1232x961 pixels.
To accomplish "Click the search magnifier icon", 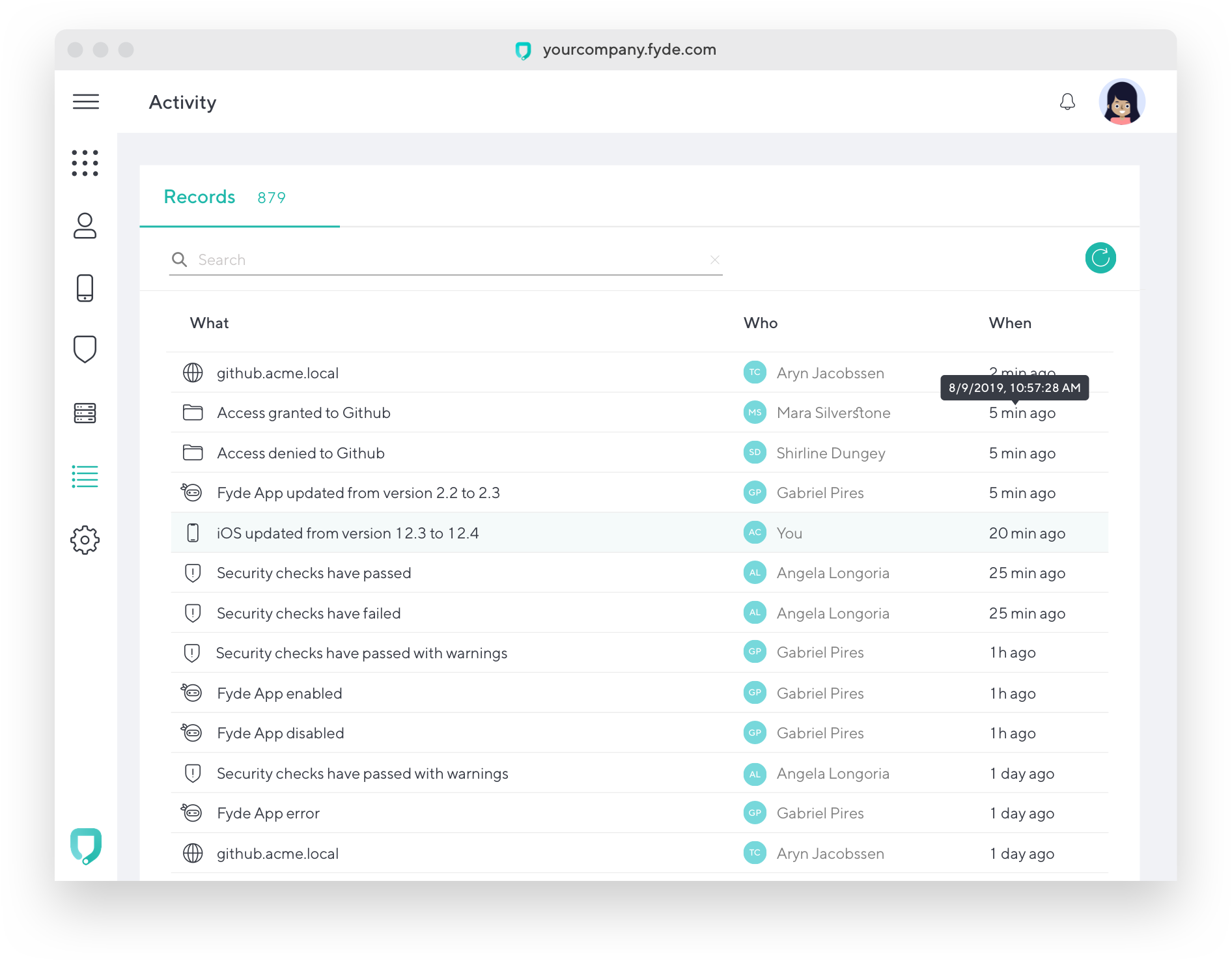I will (179, 260).
